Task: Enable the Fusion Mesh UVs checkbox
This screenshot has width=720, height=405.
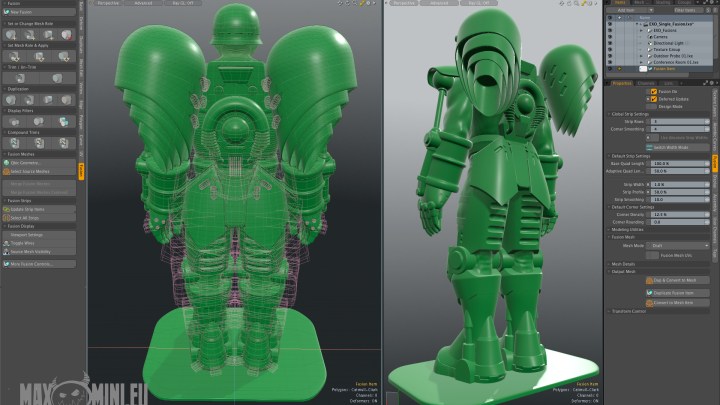Action: click(x=652, y=255)
